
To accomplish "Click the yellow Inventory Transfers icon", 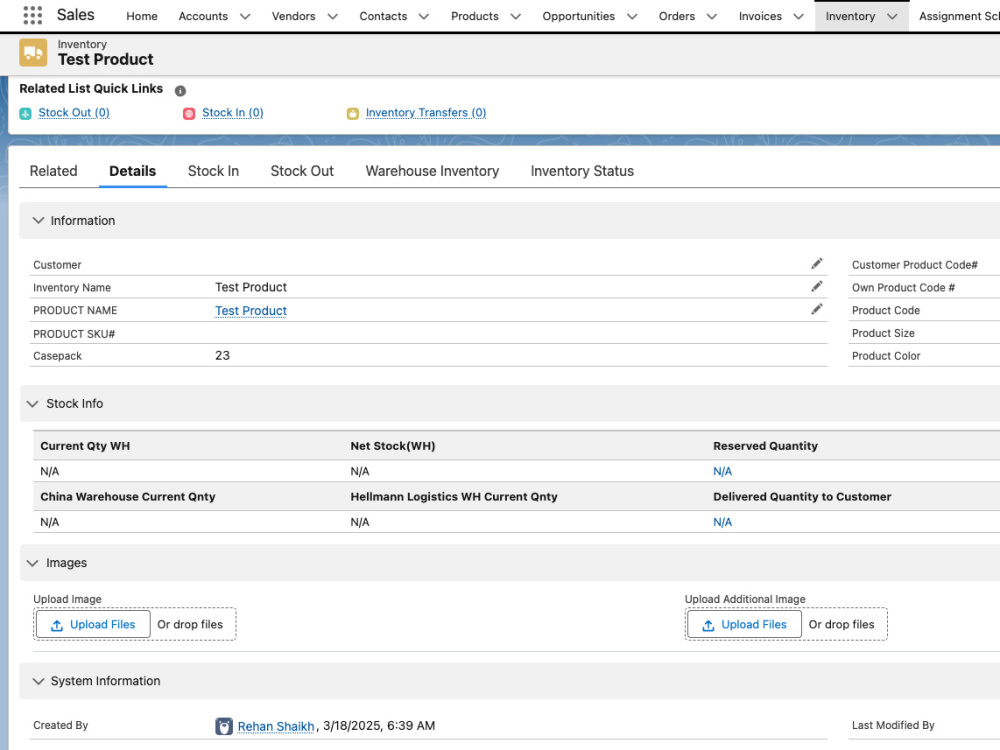I will point(353,114).
